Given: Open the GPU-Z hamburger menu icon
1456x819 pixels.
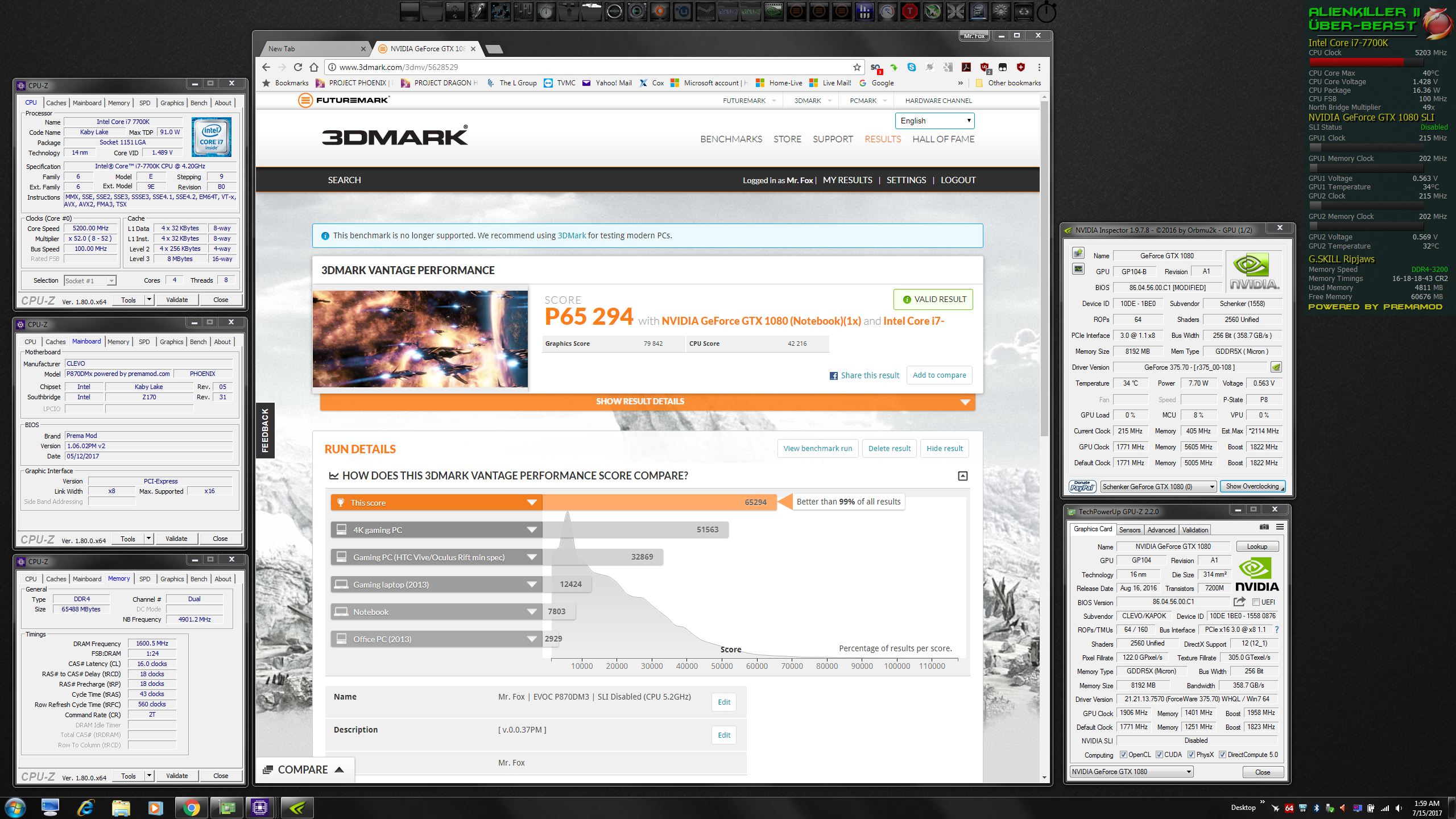Looking at the screenshot, I should coord(1280,527).
